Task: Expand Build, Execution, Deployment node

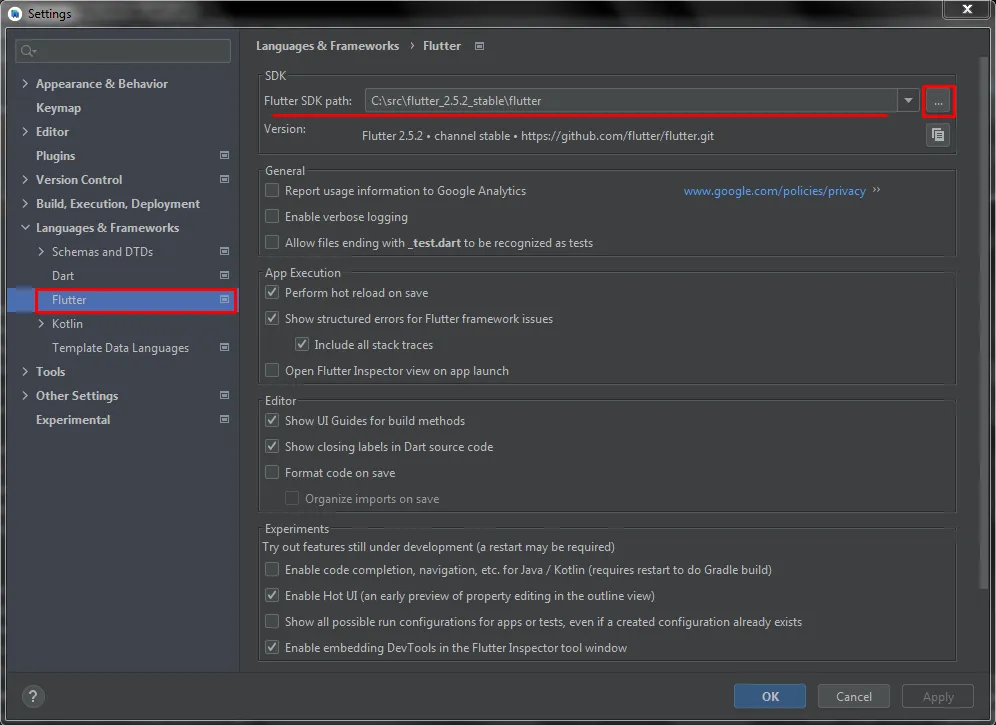Action: pyautogui.click(x=25, y=203)
